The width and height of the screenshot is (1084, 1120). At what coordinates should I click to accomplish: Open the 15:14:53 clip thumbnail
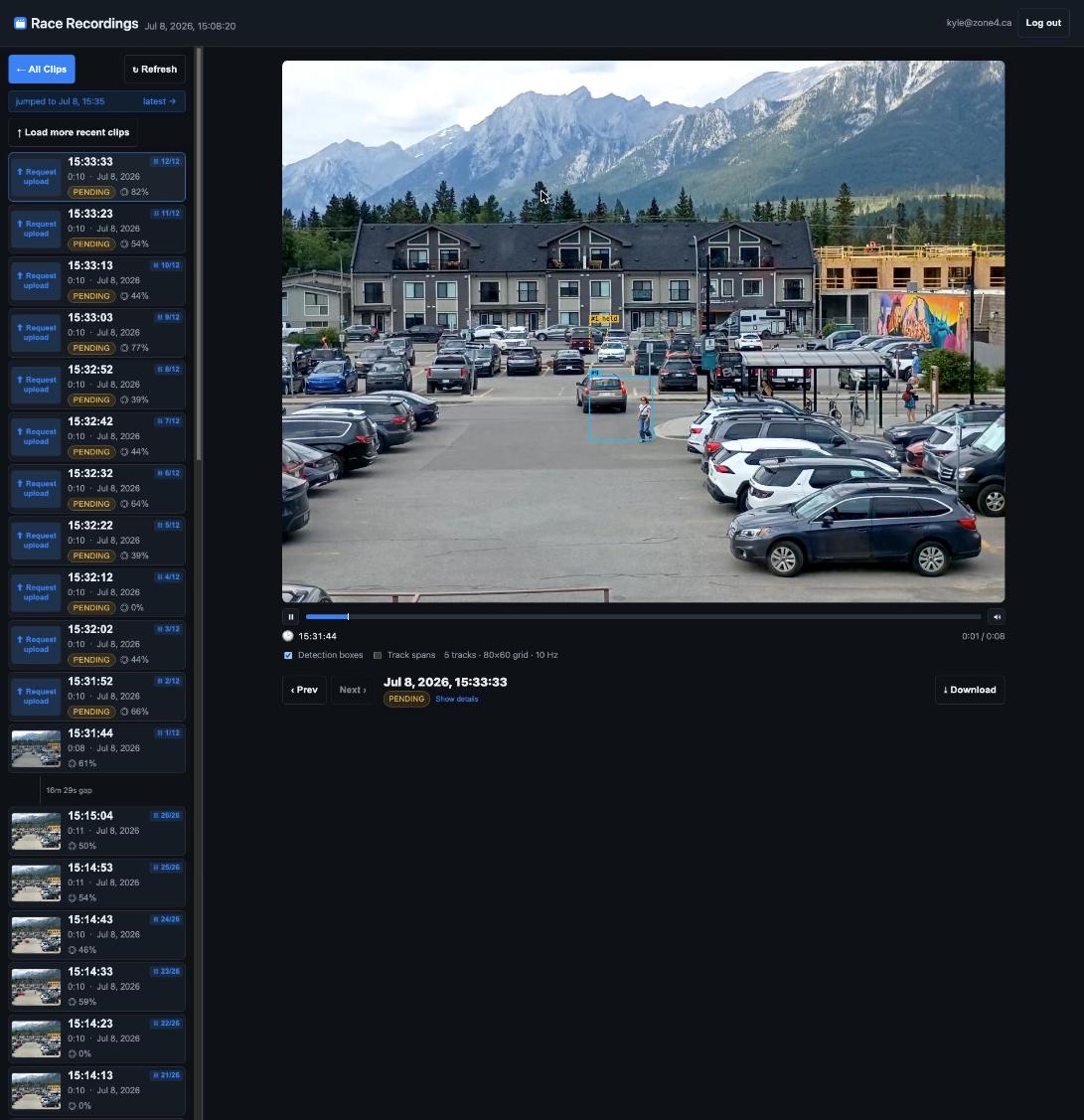[x=37, y=882]
